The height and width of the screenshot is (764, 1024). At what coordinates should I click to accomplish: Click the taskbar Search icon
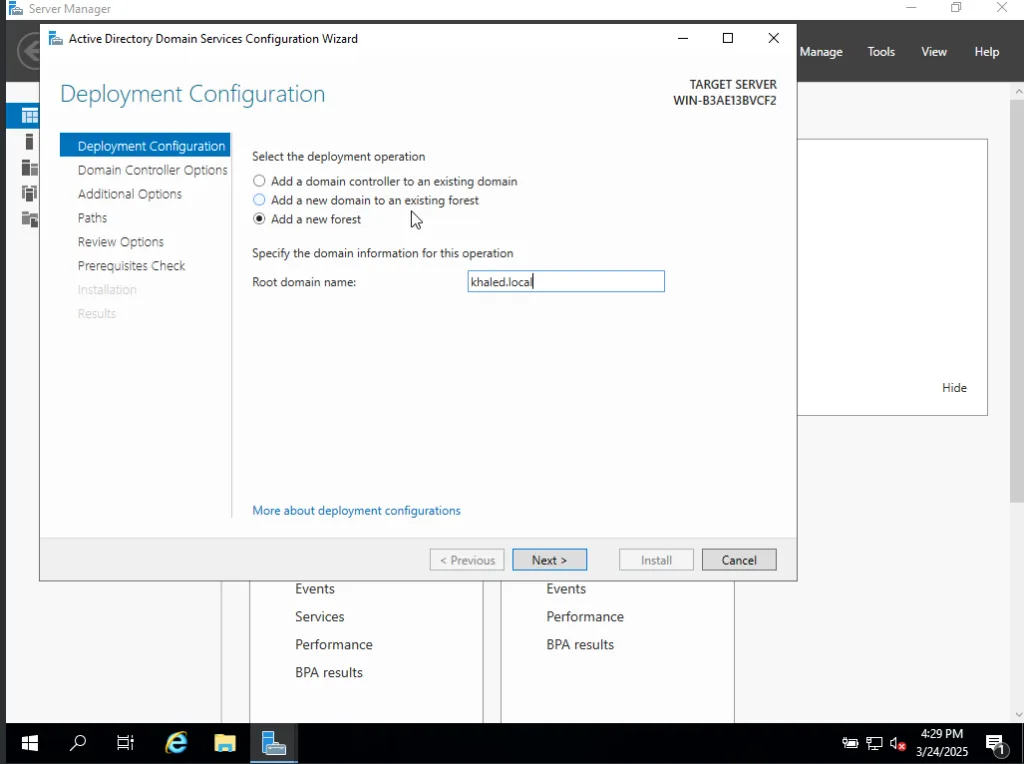coord(78,743)
